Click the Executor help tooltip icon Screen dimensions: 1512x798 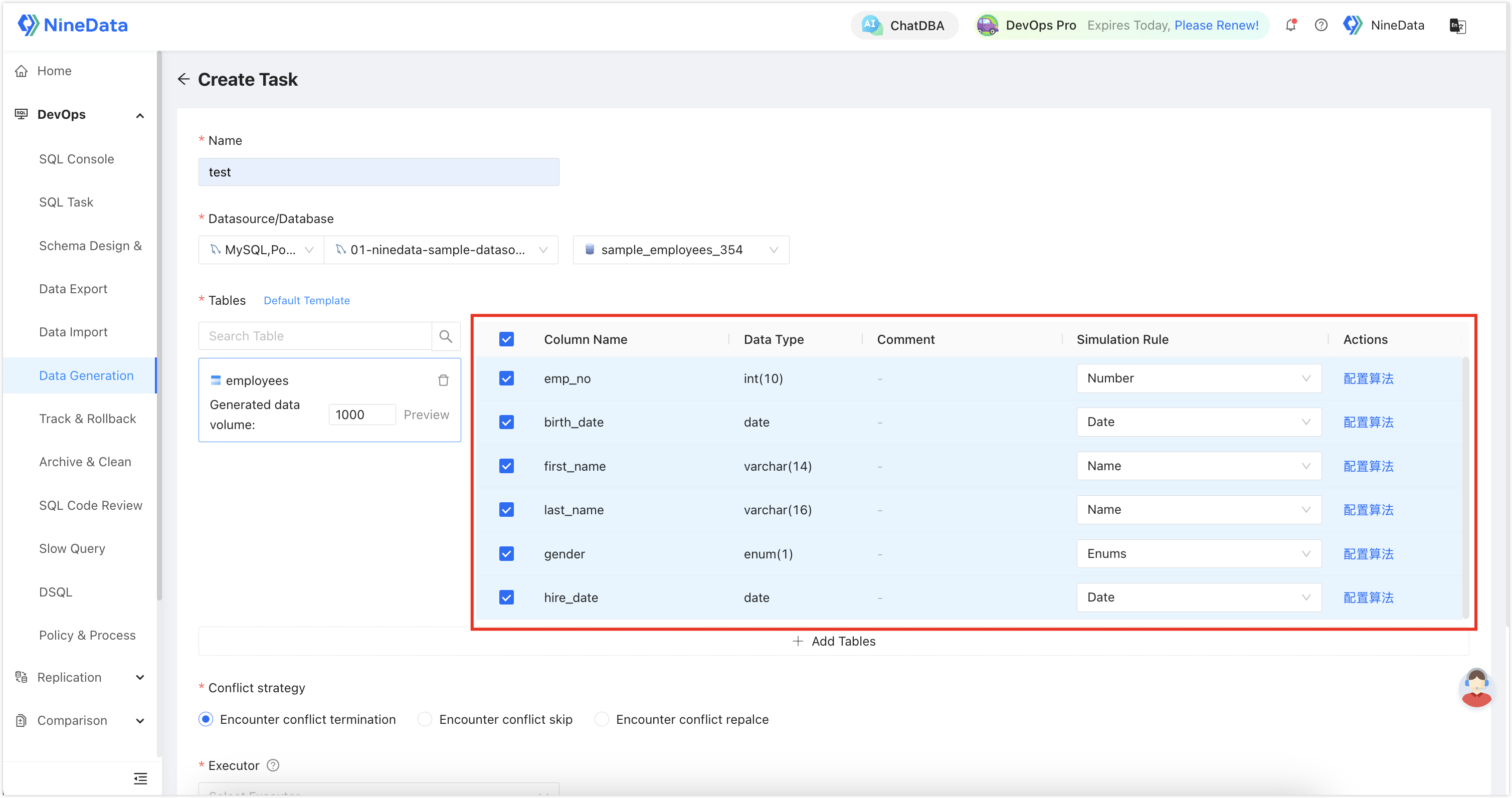(x=273, y=765)
